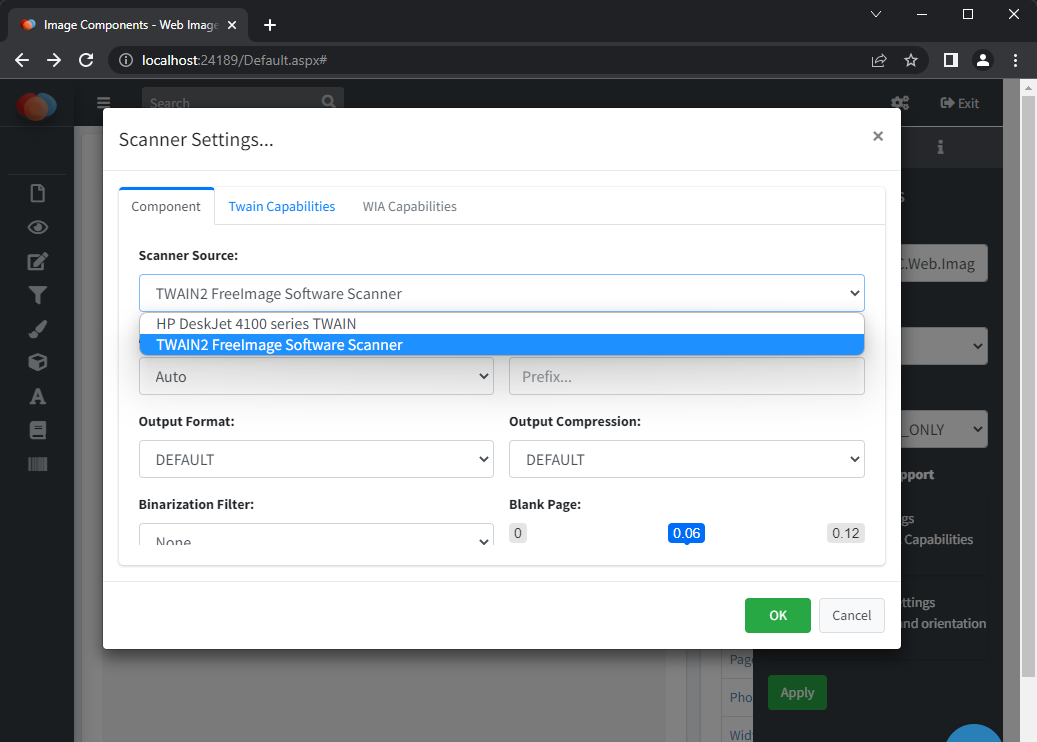The height and width of the screenshot is (742, 1037).
Task: Click the green Apply button in the background
Action: pyautogui.click(x=797, y=692)
